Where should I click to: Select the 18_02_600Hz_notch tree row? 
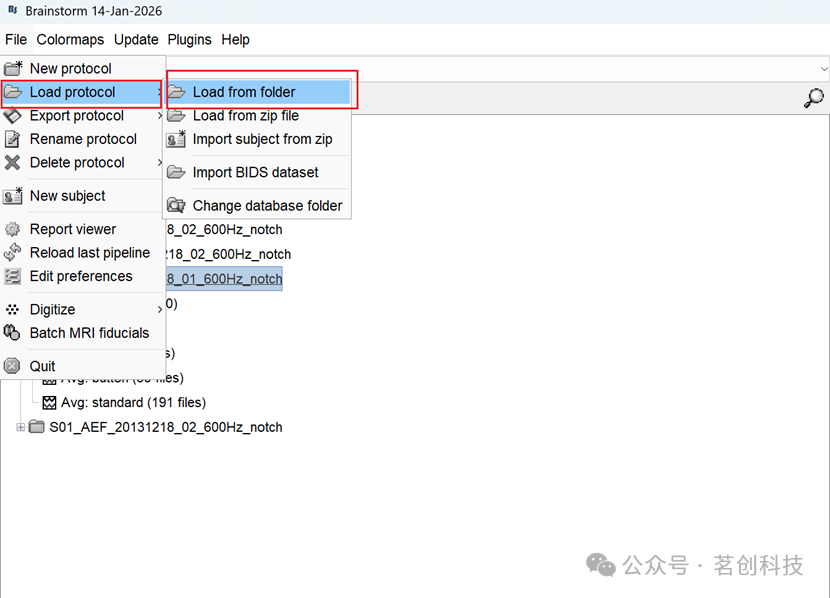click(x=229, y=254)
